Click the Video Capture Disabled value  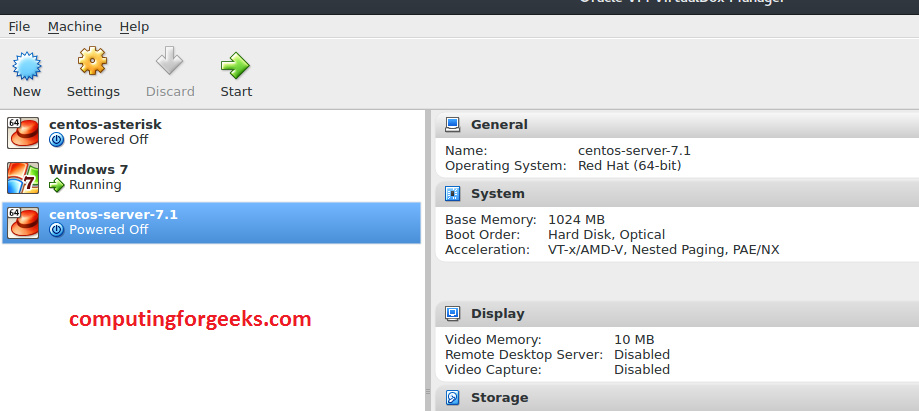click(x=642, y=370)
